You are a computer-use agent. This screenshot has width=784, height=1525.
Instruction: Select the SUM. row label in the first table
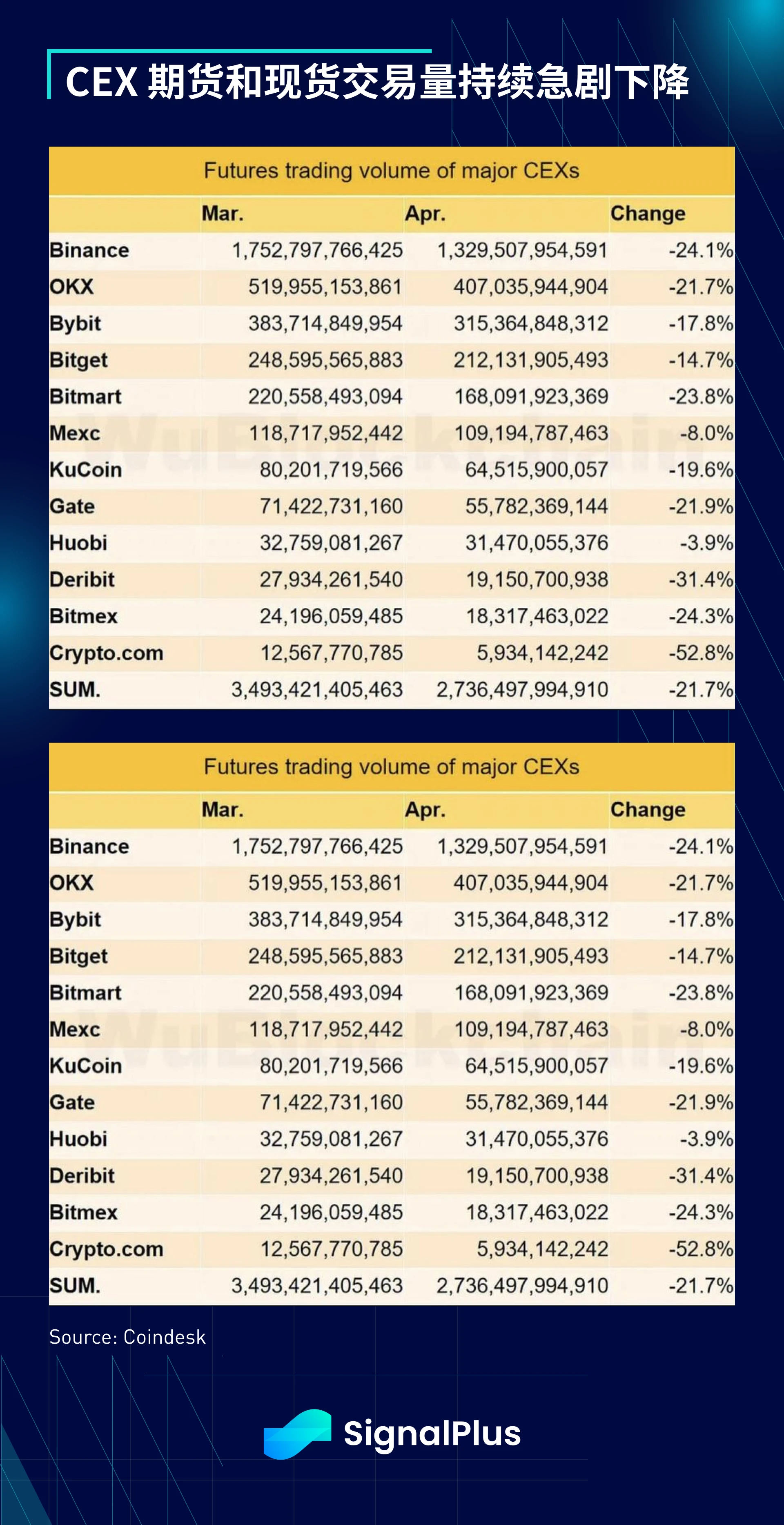[75, 689]
